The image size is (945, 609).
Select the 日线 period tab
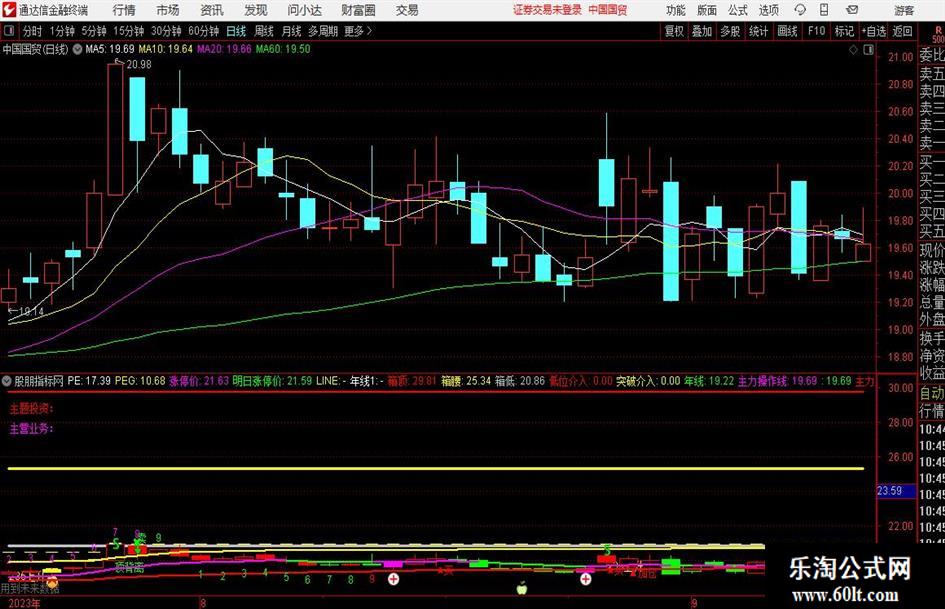pyautogui.click(x=236, y=31)
